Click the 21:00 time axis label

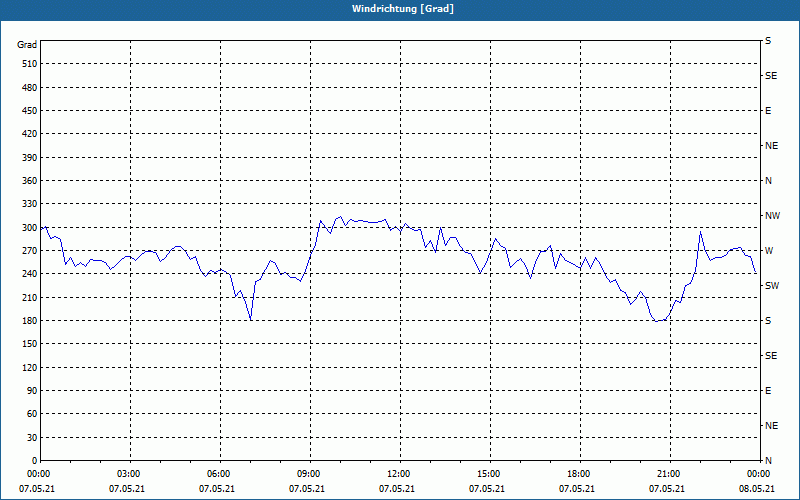(667, 474)
